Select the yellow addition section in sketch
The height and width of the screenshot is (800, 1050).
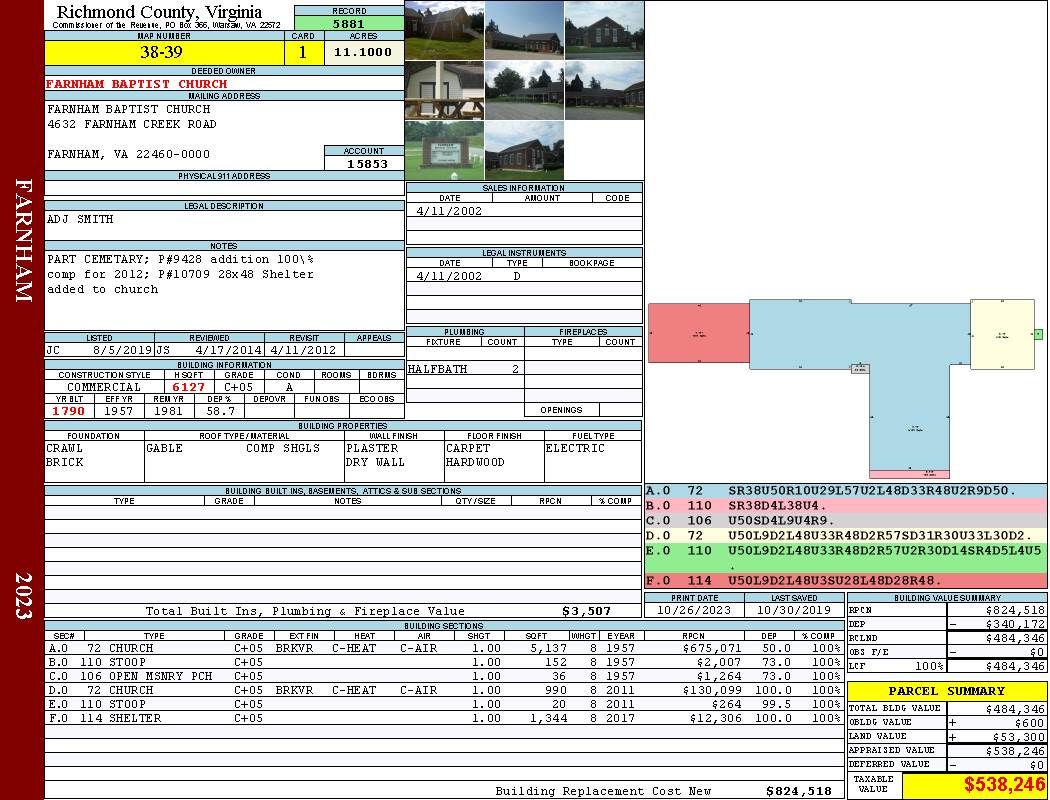[x=1002, y=334]
